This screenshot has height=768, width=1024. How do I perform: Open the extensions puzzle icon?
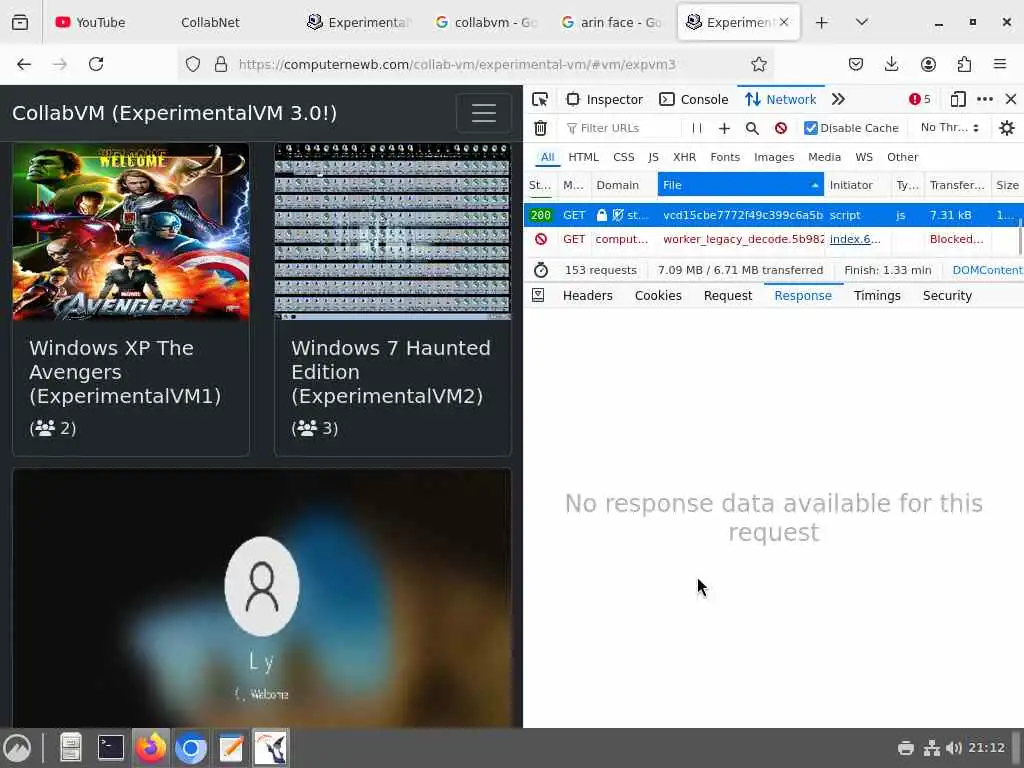(964, 64)
